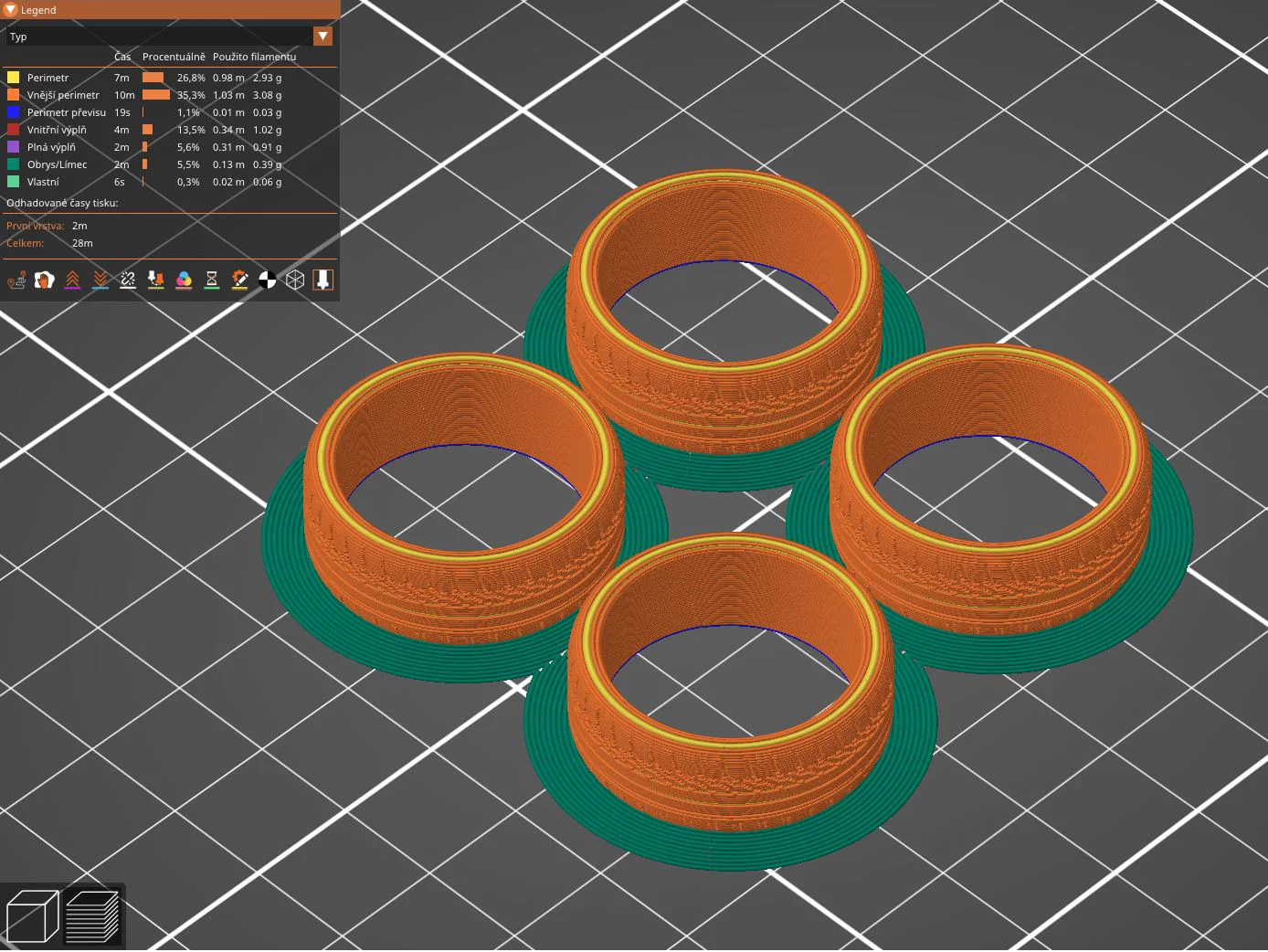This screenshot has height=952, width=1268.
Task: Click the Použito filamentu column header
Action: (x=254, y=57)
